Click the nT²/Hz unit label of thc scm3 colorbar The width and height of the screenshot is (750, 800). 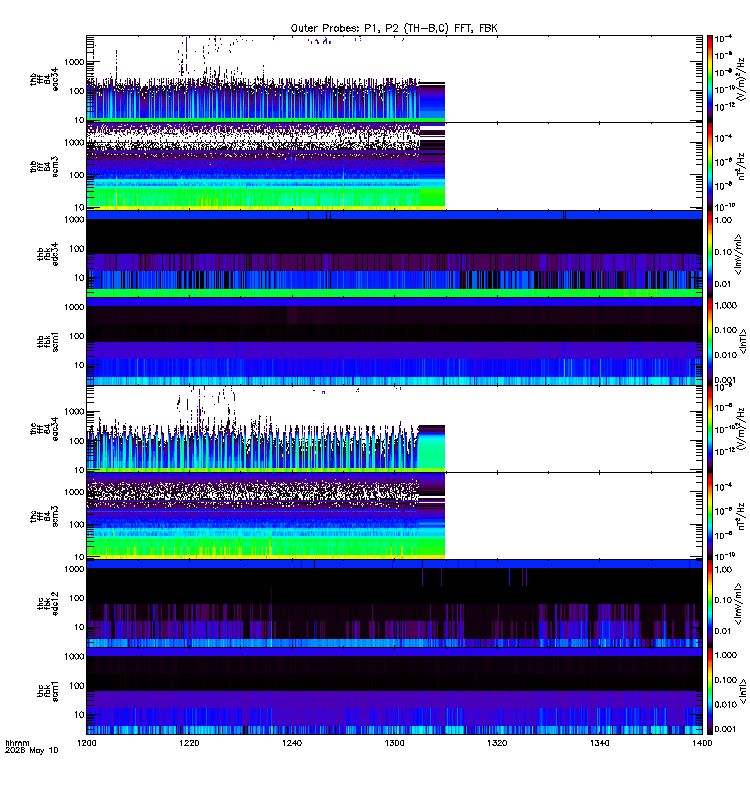(x=741, y=516)
